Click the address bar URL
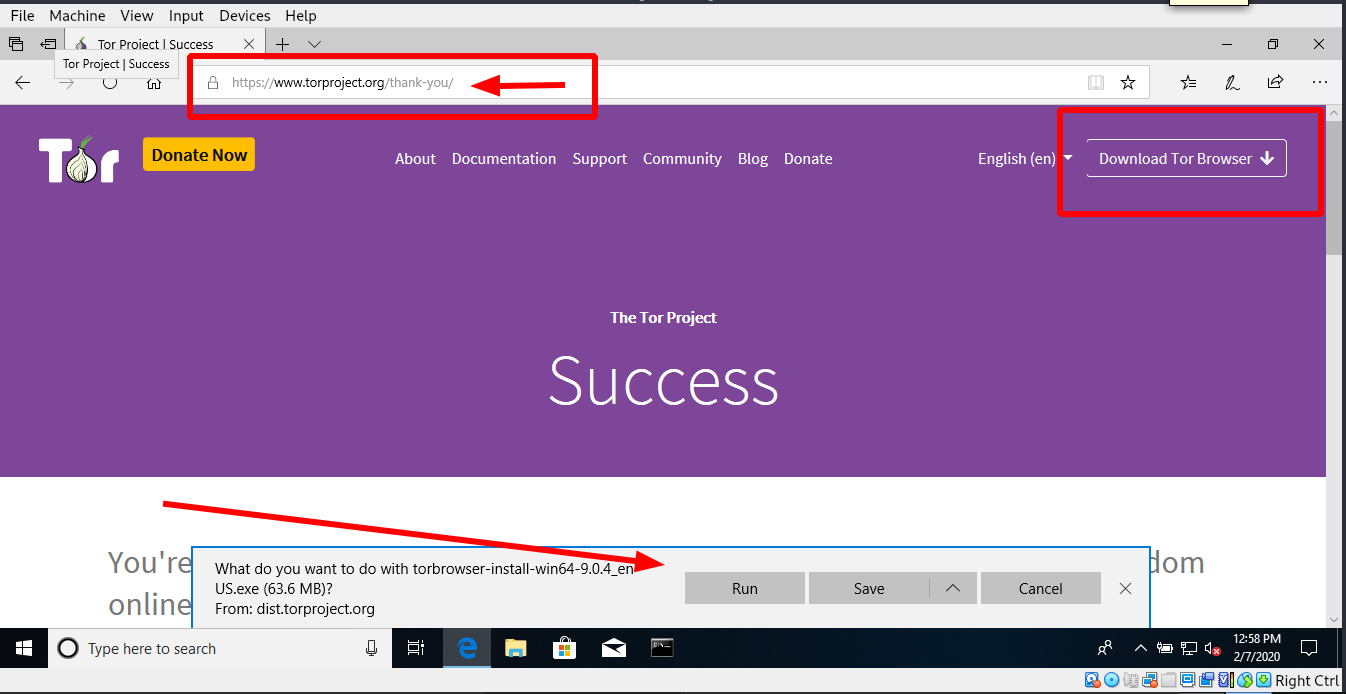This screenshot has height=694, width=1346. click(x=342, y=83)
